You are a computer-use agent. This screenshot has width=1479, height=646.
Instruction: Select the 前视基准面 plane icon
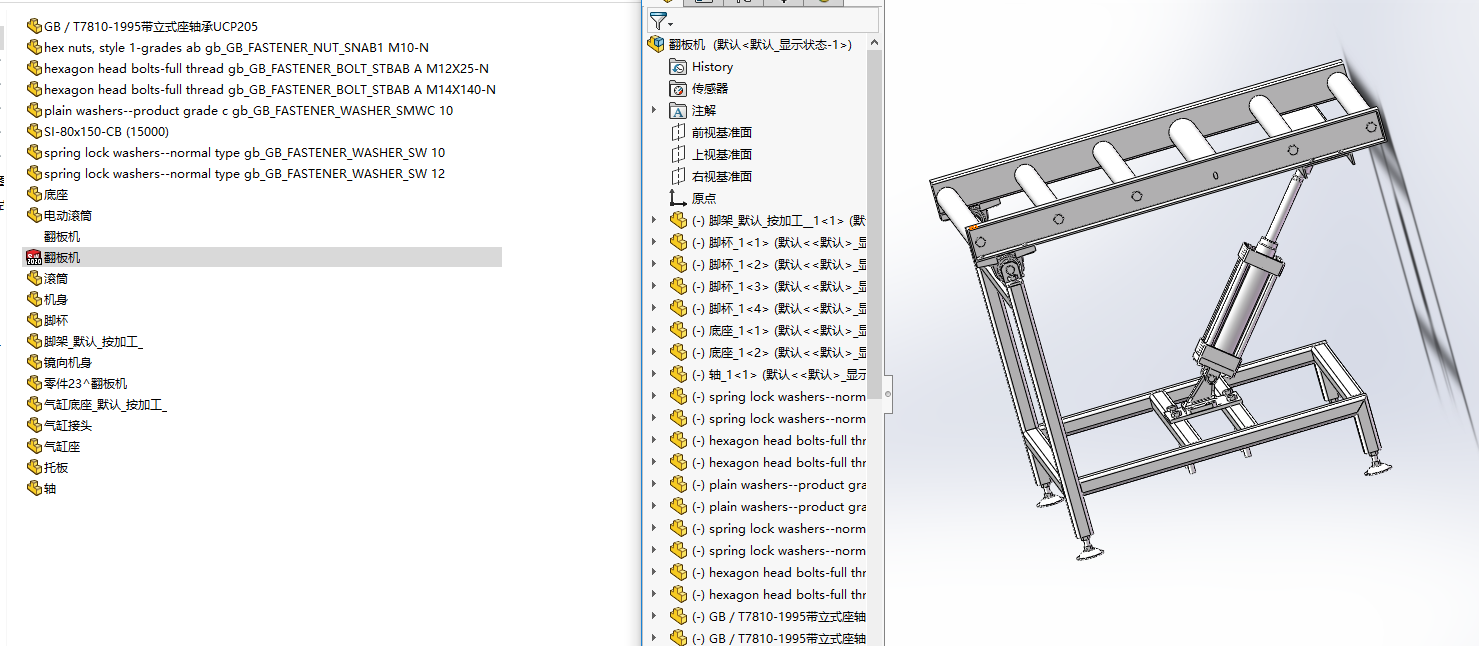(679, 133)
